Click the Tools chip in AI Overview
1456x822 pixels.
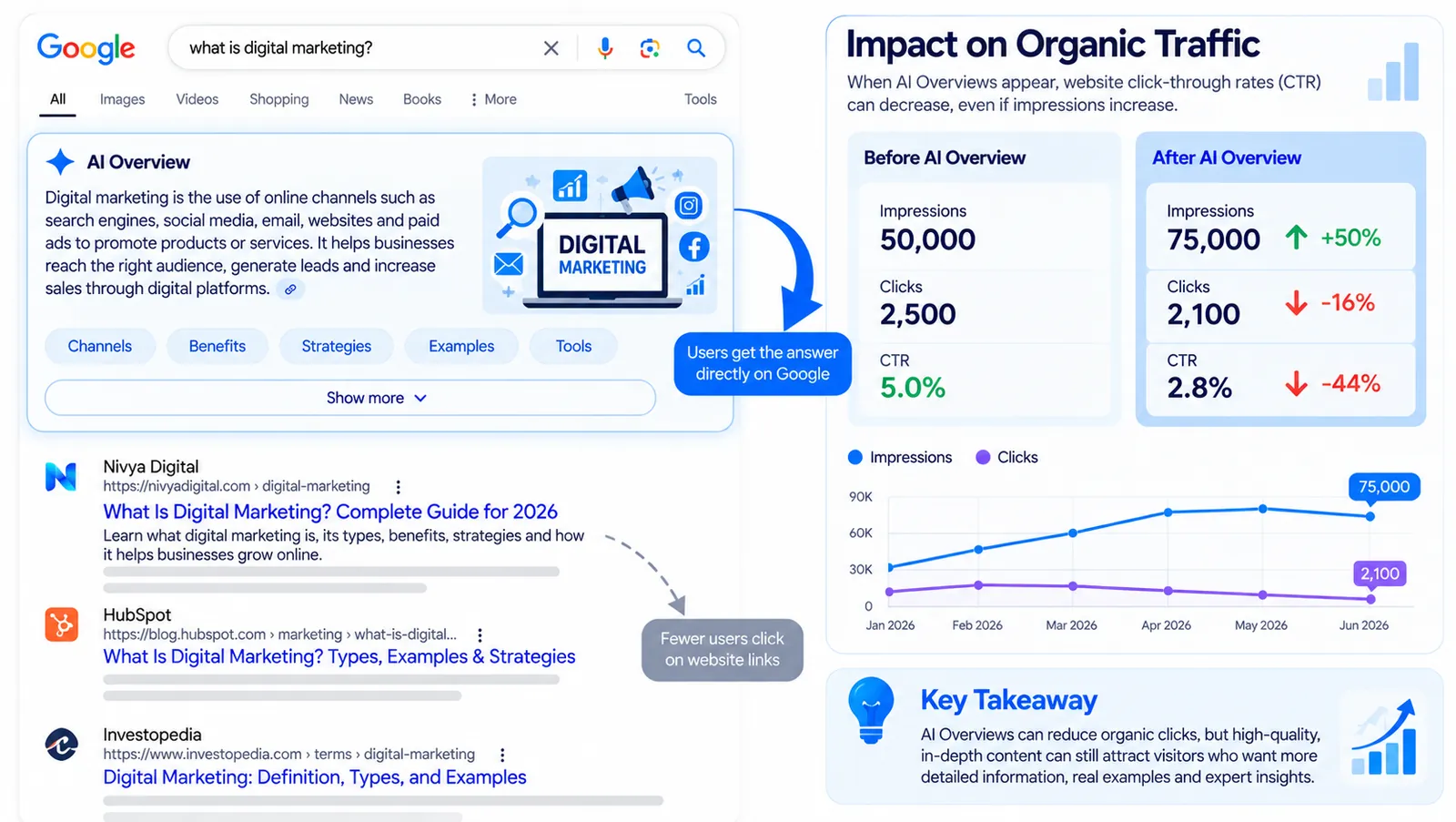(573, 346)
